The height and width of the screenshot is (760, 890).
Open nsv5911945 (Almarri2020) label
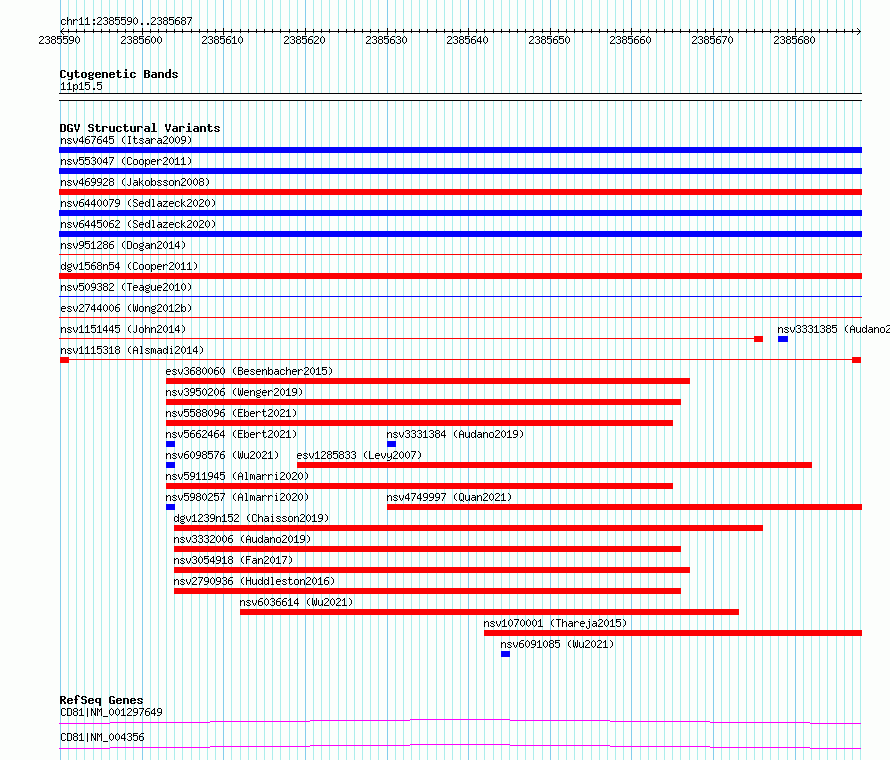click(x=237, y=476)
